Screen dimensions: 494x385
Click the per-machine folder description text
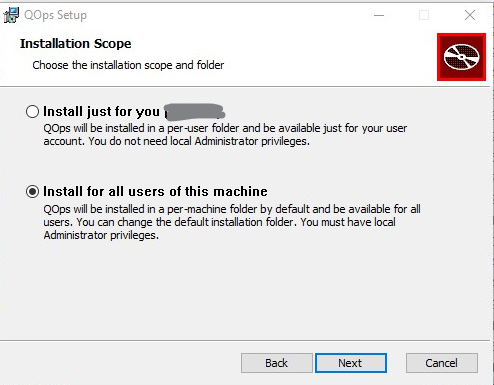232,222
